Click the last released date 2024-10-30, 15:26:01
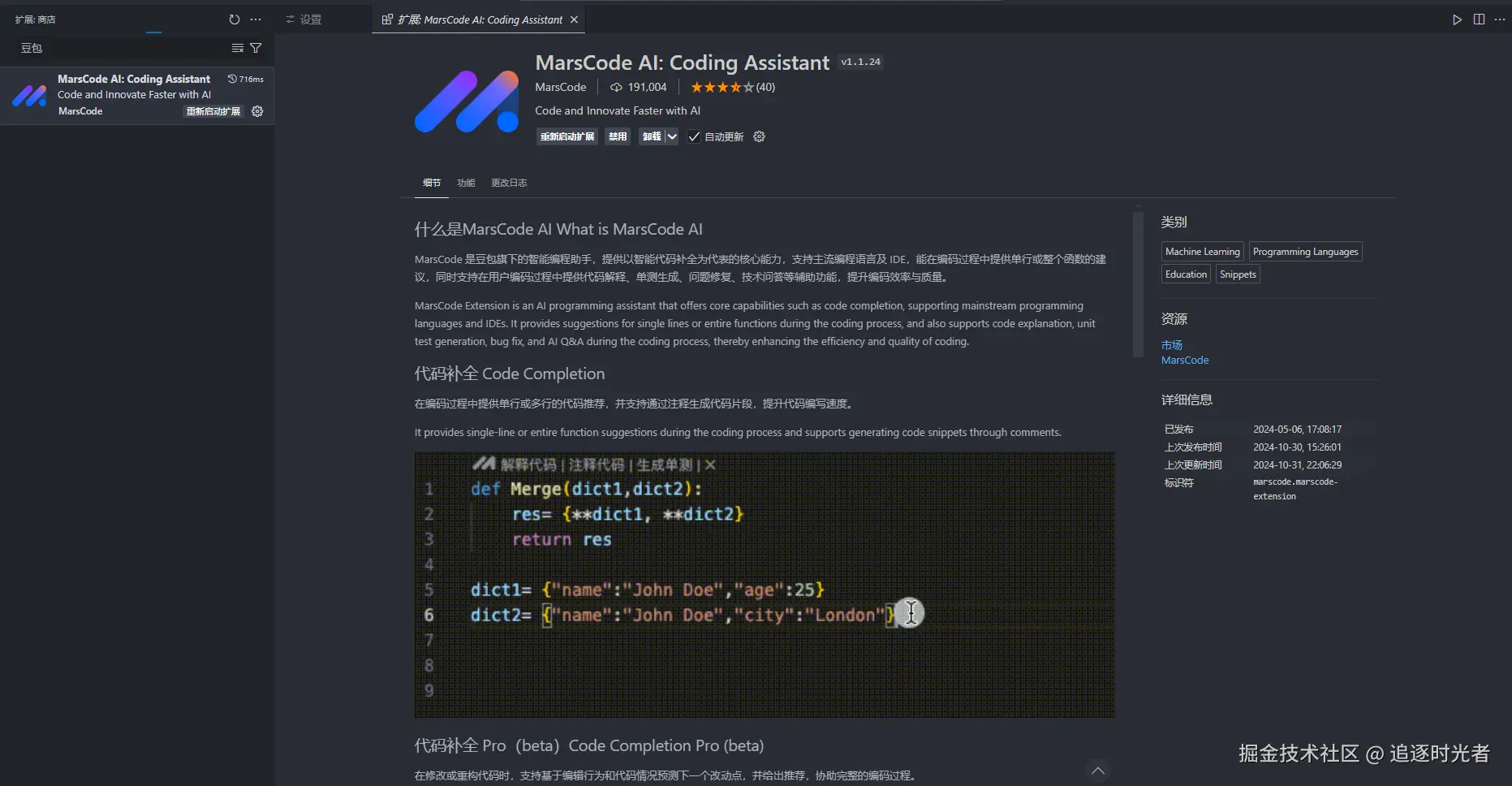The width and height of the screenshot is (1512, 786). point(1297,447)
